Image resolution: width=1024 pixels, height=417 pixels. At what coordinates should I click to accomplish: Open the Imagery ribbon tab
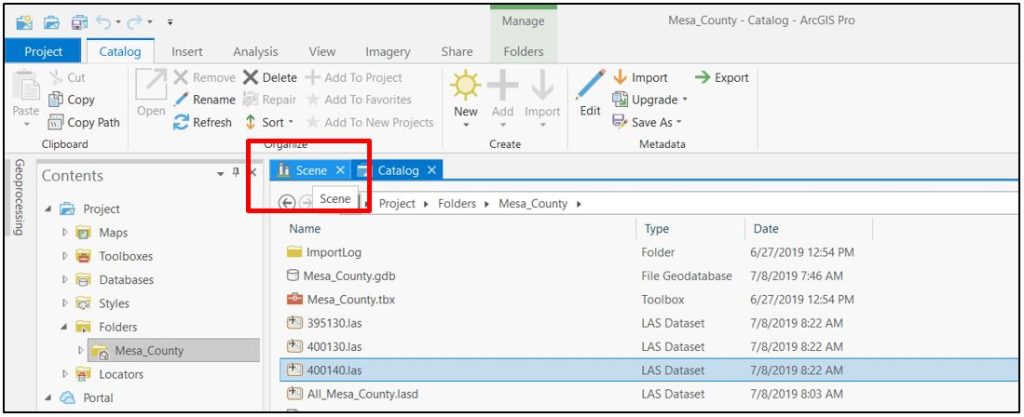pos(387,51)
